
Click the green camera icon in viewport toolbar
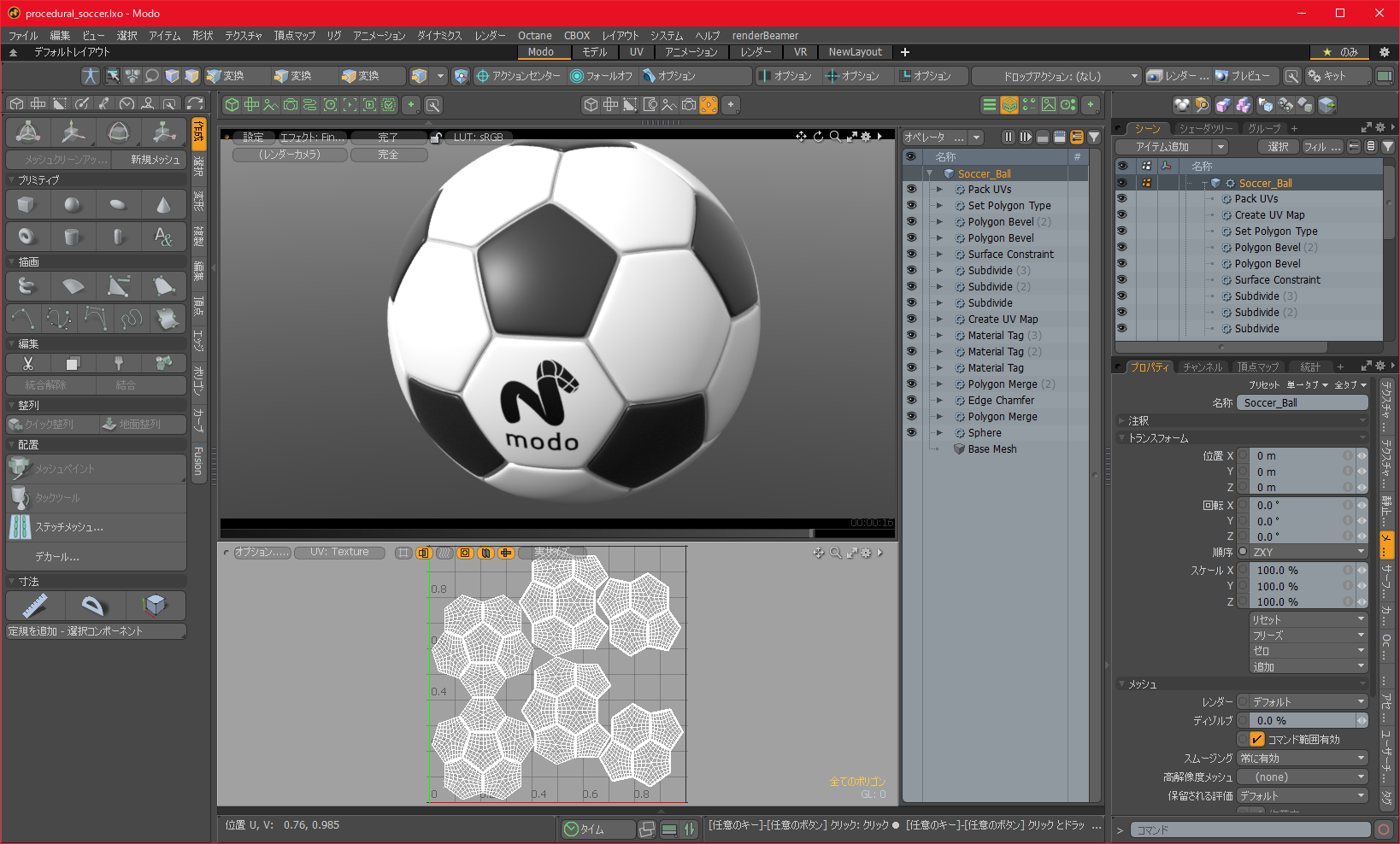pos(291,105)
